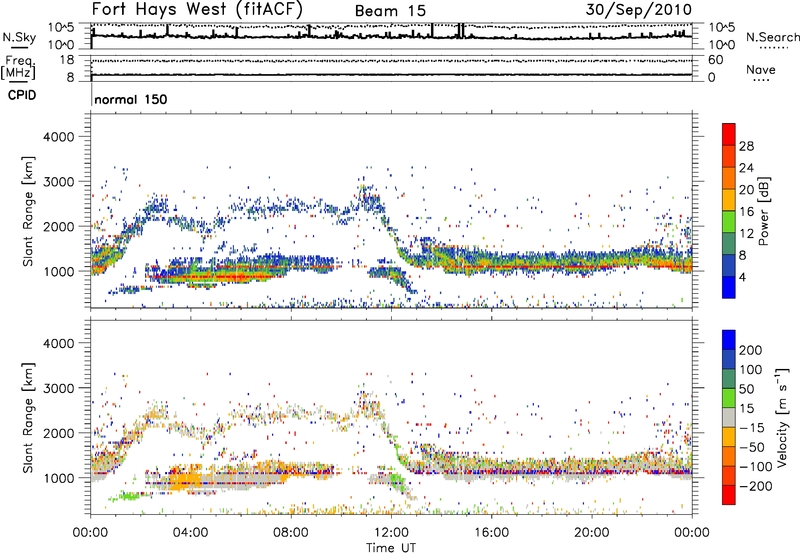Click the 'Fort Hays West (fitACF)' title
Image resolution: width=800 pixels, height=554 pixels.
point(197,9)
